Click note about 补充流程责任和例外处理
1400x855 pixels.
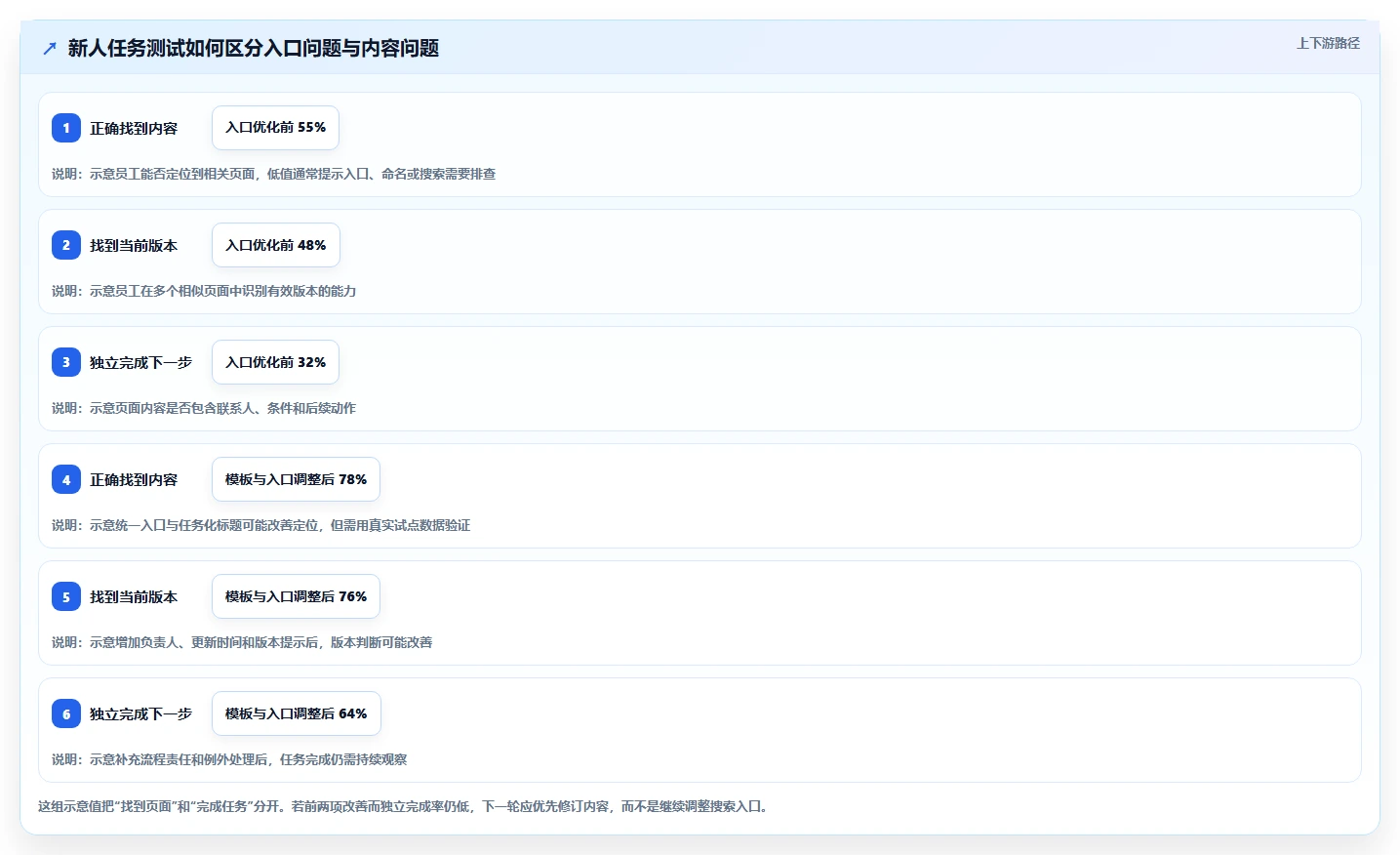229,759
